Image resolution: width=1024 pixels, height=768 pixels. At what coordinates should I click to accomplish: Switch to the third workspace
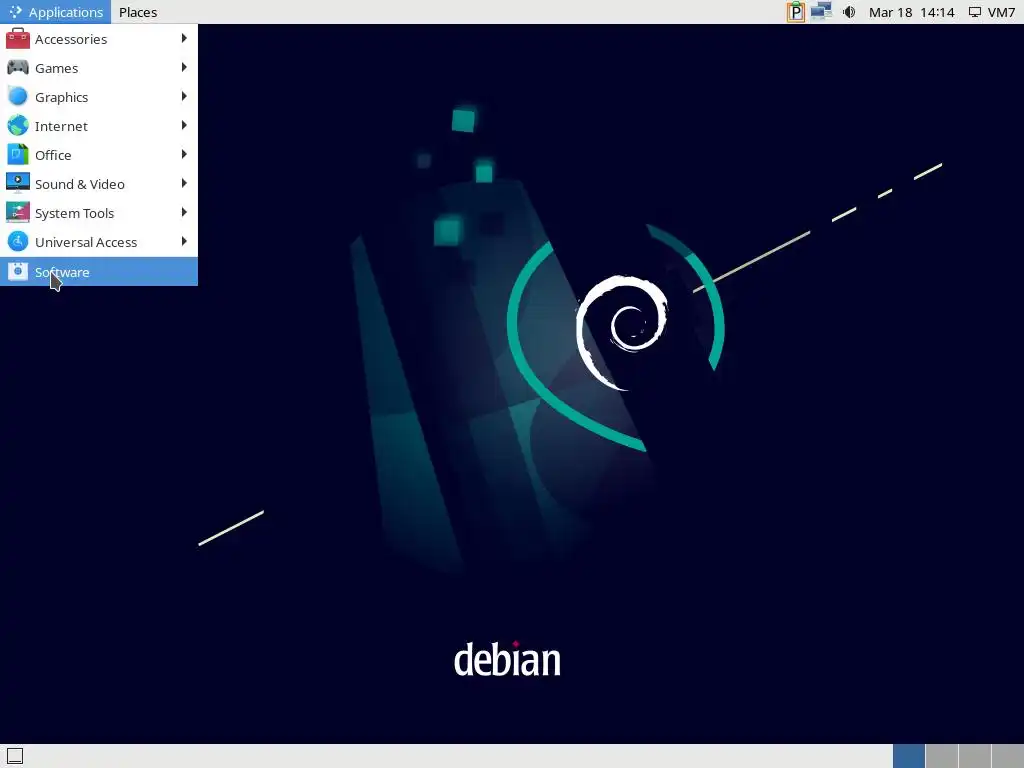pos(974,756)
